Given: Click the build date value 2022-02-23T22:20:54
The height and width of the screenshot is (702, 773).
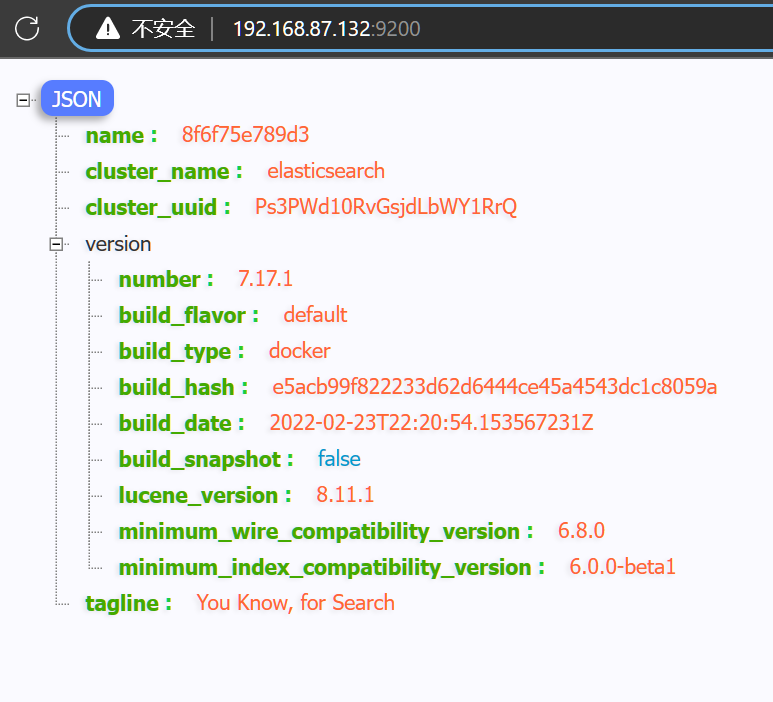Looking at the screenshot, I should [x=431, y=423].
